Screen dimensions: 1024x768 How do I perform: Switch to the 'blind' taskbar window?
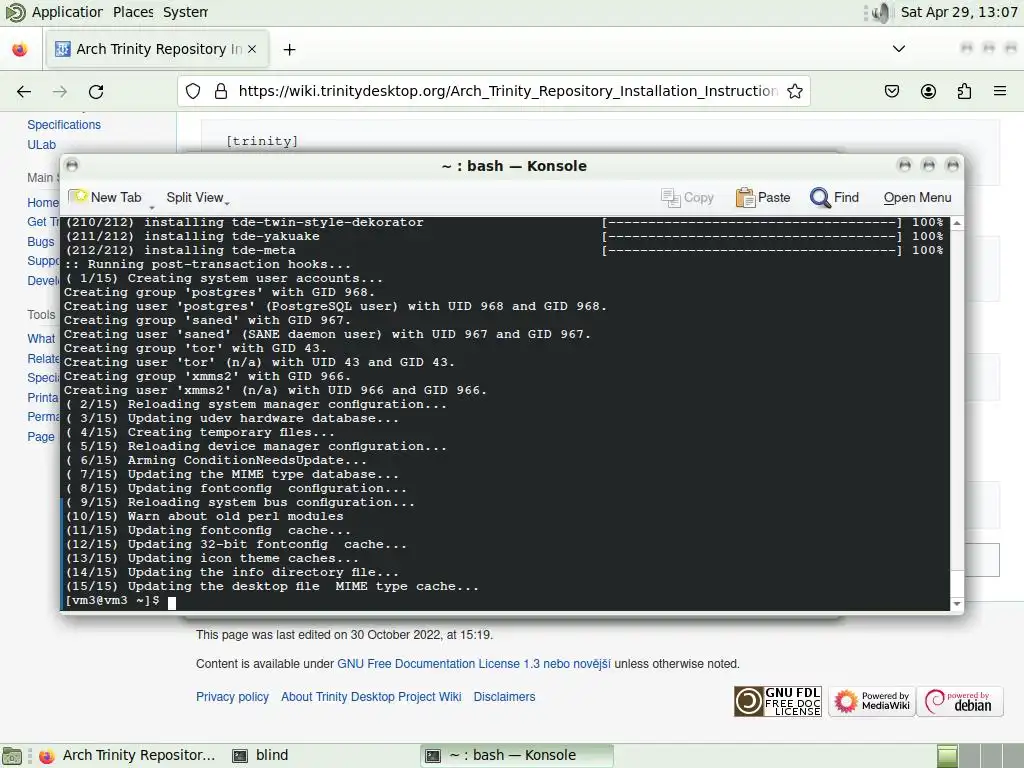click(261, 756)
